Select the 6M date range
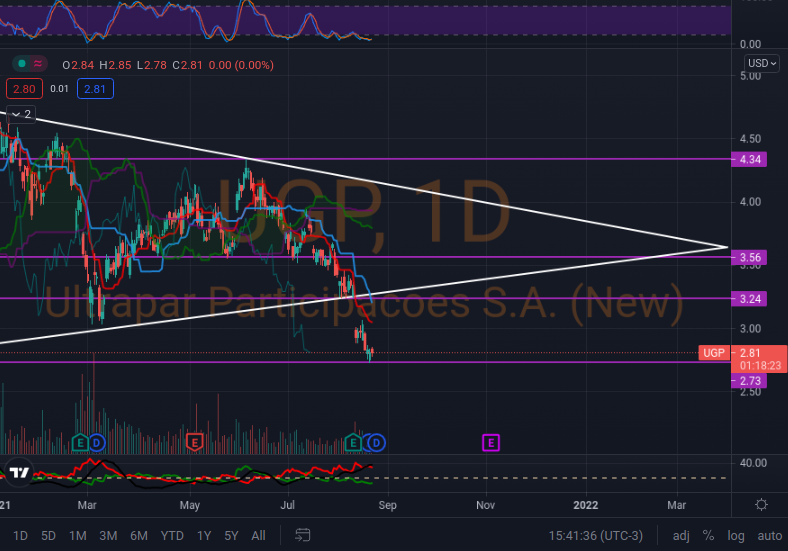 139,536
